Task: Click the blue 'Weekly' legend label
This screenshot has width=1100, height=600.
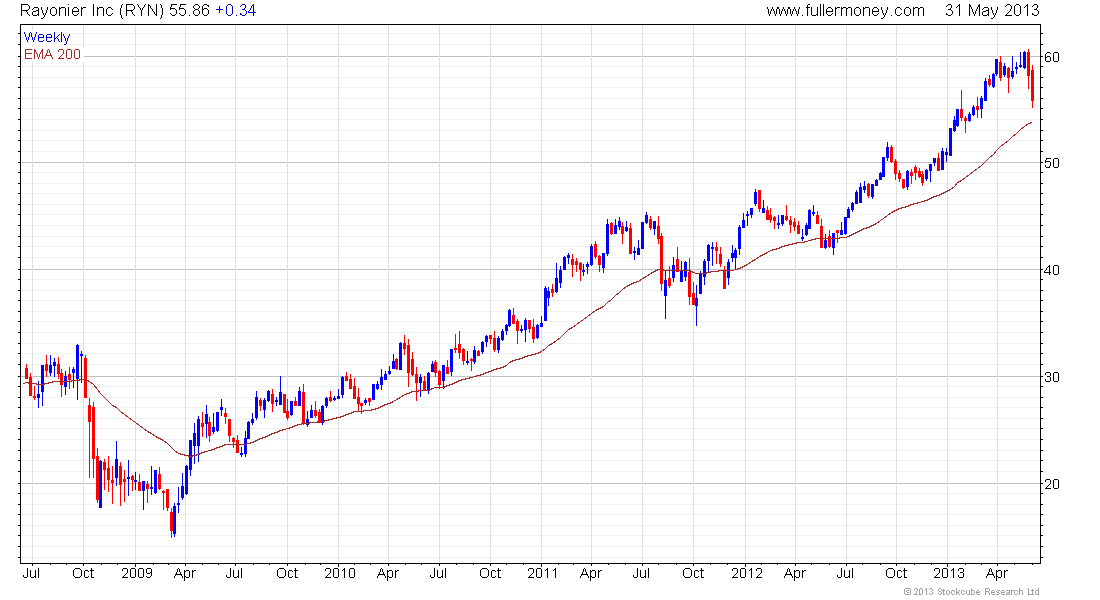Action: [x=47, y=37]
